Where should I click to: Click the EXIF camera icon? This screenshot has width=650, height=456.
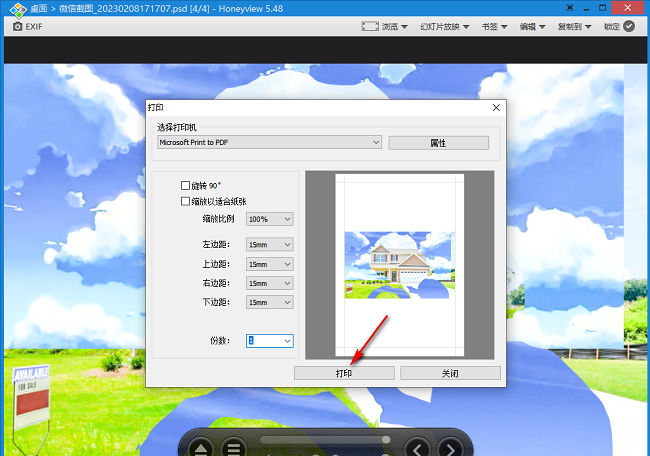tap(18, 27)
